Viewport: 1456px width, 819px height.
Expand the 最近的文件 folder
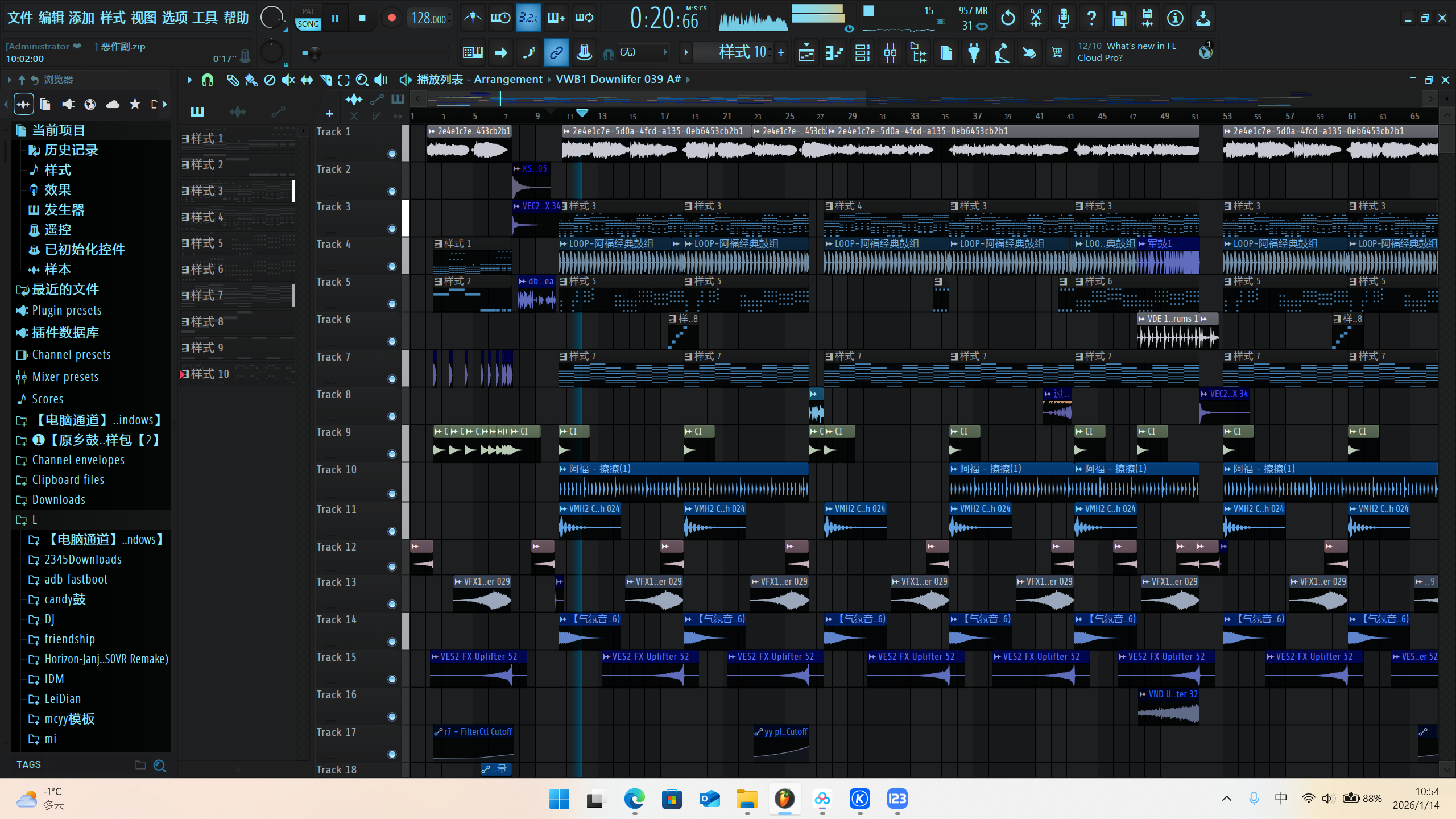coord(65,289)
